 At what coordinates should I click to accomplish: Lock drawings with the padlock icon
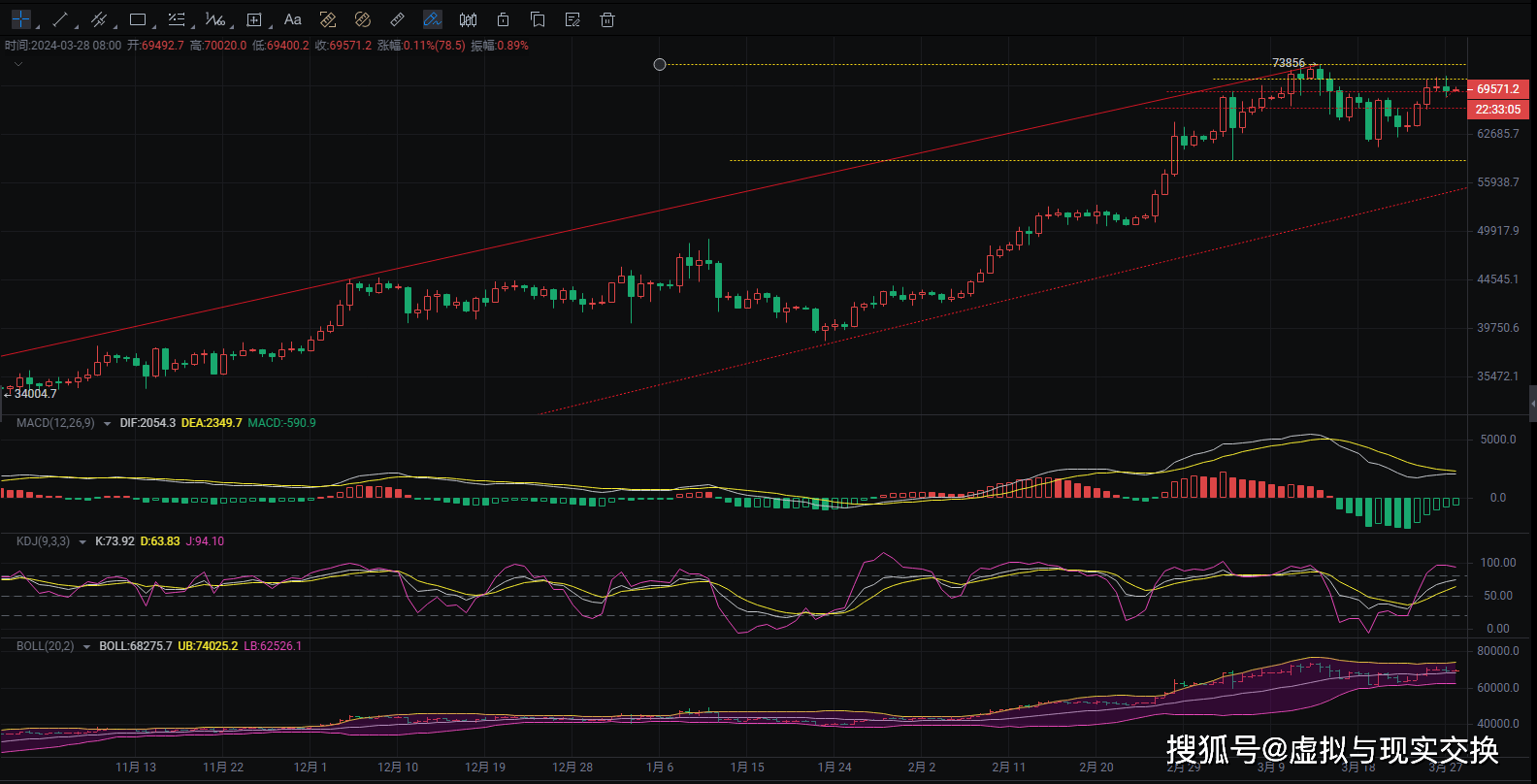coord(503,19)
